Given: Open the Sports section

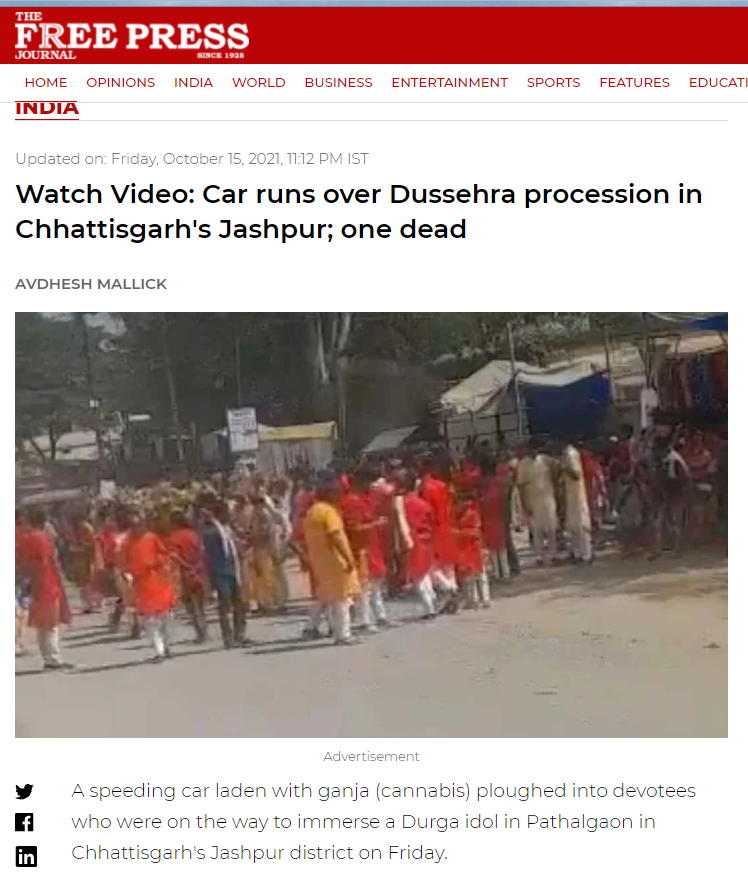Looking at the screenshot, I should [553, 82].
